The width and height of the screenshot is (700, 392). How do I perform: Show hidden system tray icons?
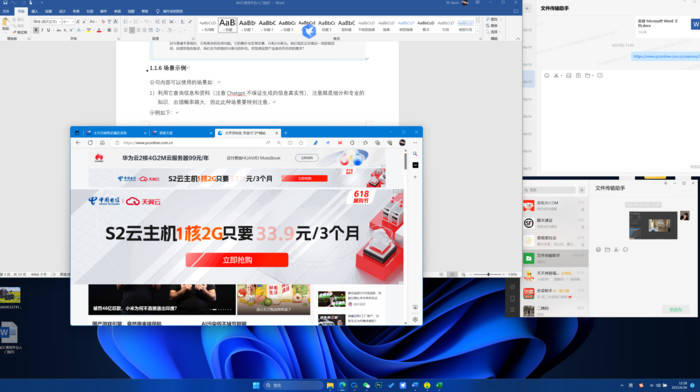(622, 385)
